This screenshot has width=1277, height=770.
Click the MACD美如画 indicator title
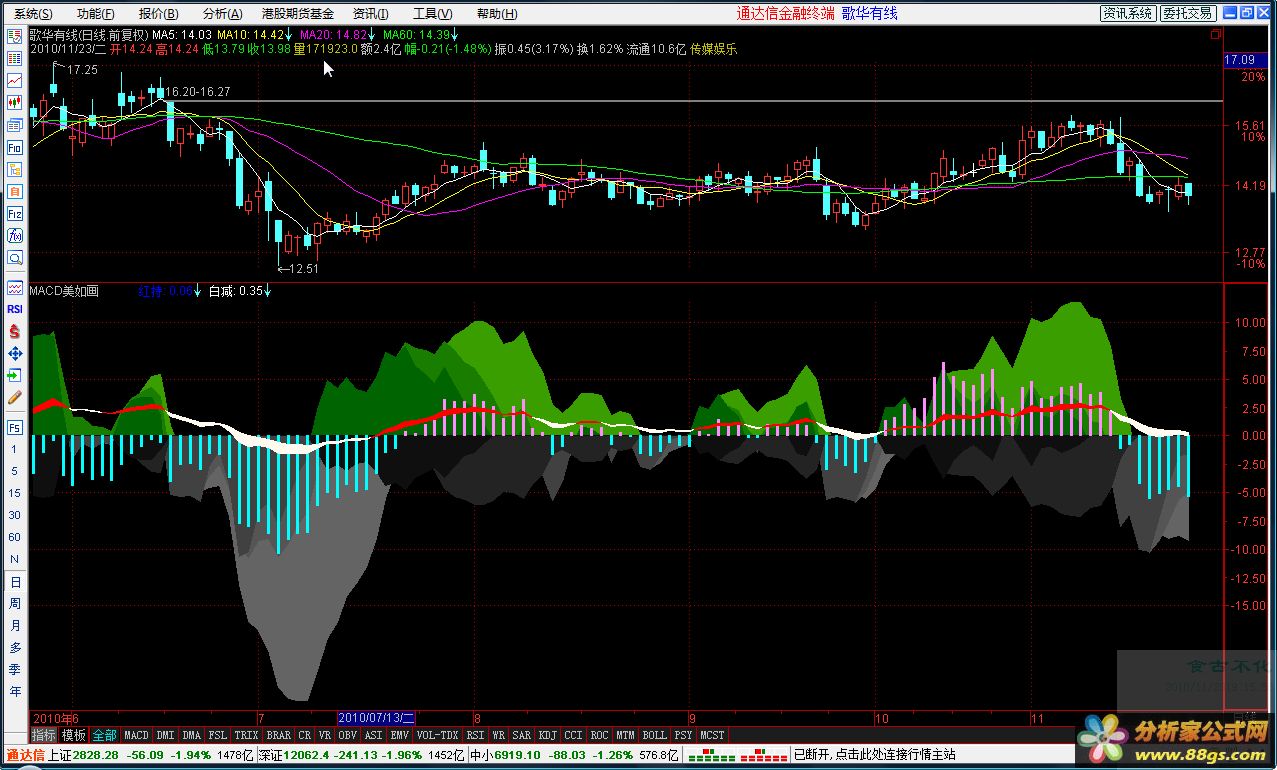tap(64, 291)
